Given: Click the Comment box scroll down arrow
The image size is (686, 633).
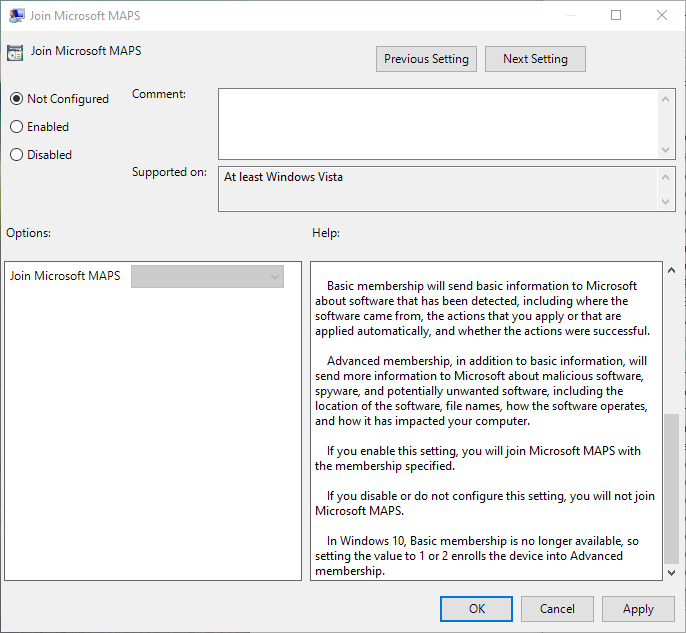Looking at the screenshot, I should 667,148.
